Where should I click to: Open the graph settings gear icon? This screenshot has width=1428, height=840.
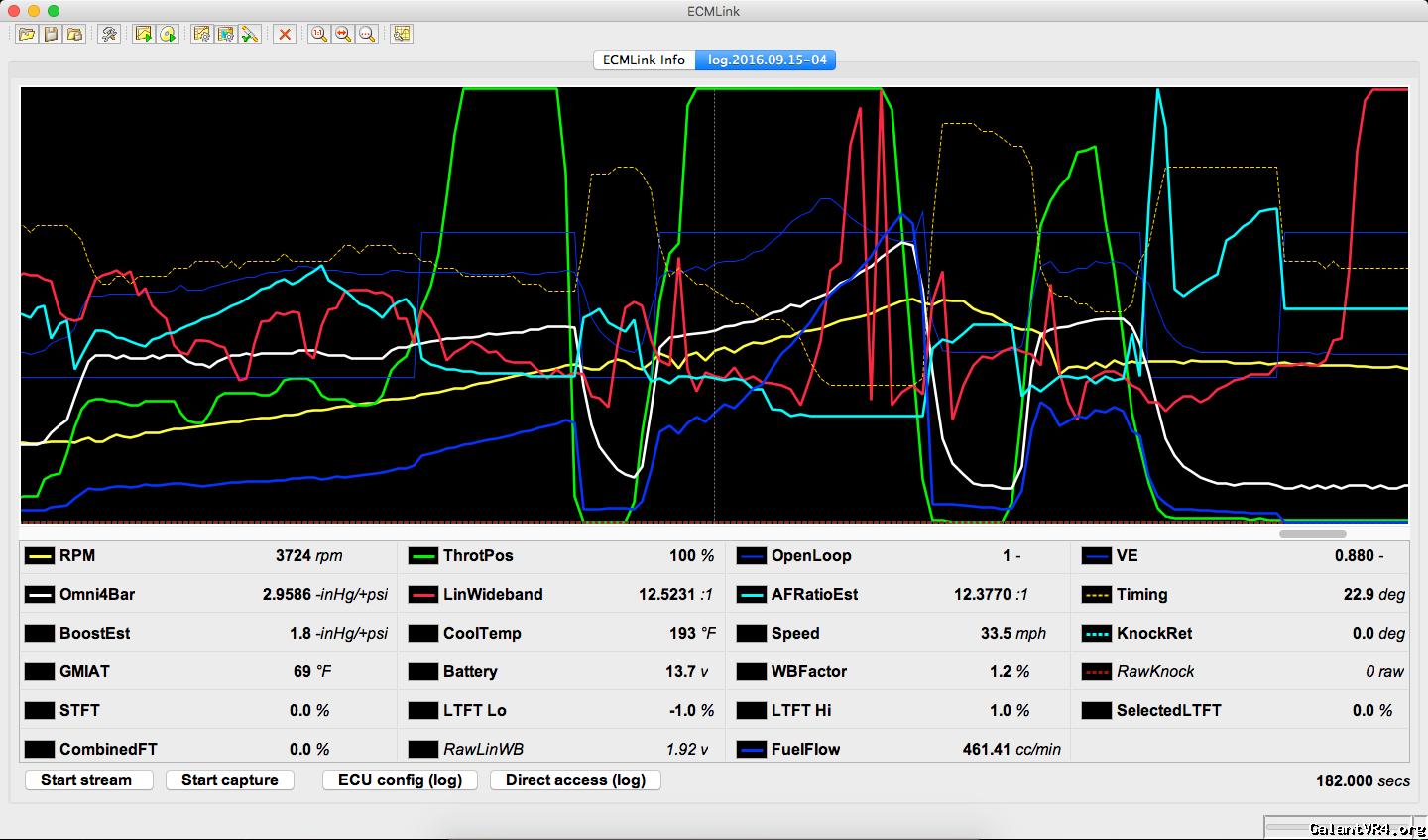point(201,34)
